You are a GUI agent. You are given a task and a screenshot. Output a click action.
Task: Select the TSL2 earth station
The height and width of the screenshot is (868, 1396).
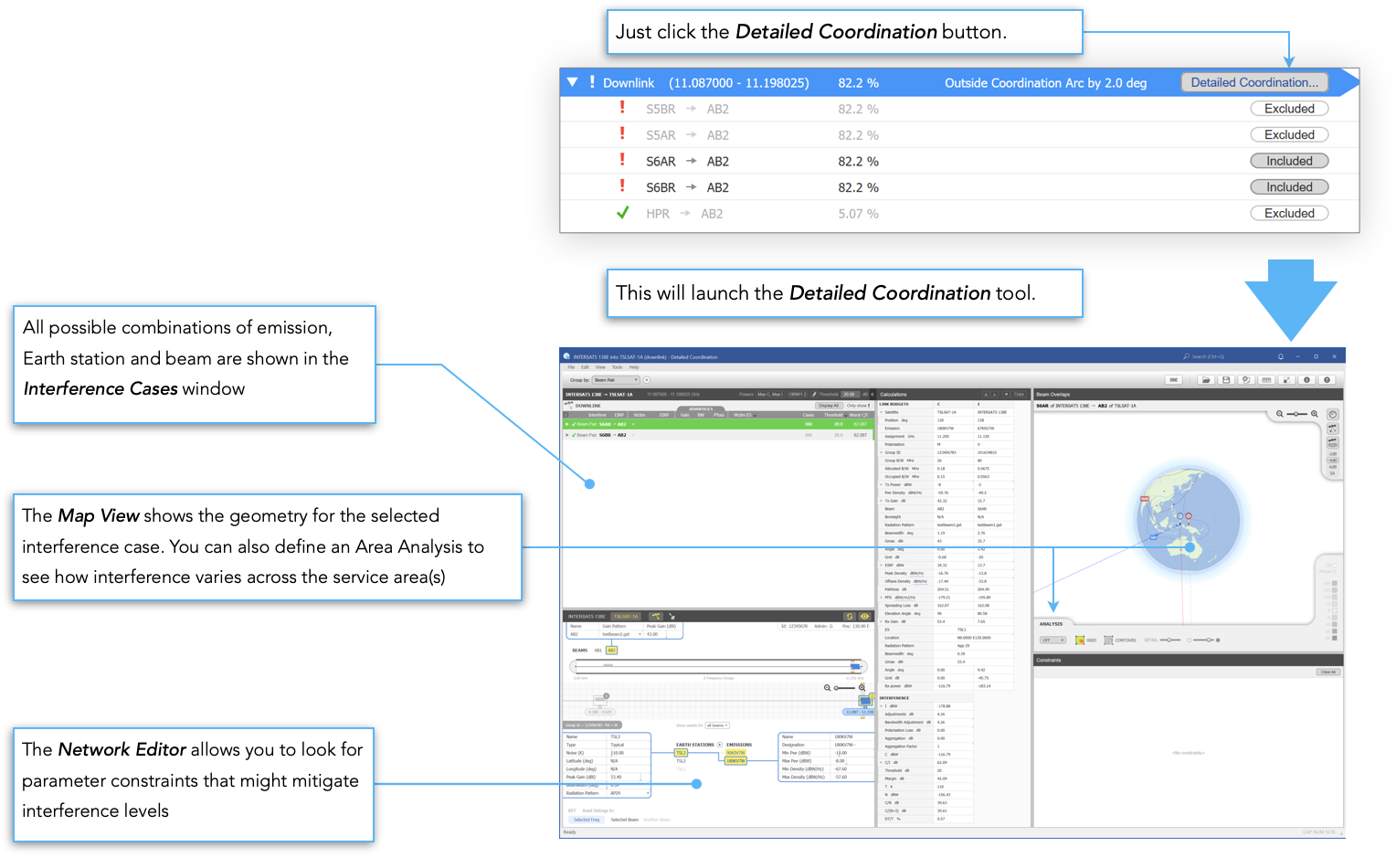pyautogui.click(x=681, y=761)
